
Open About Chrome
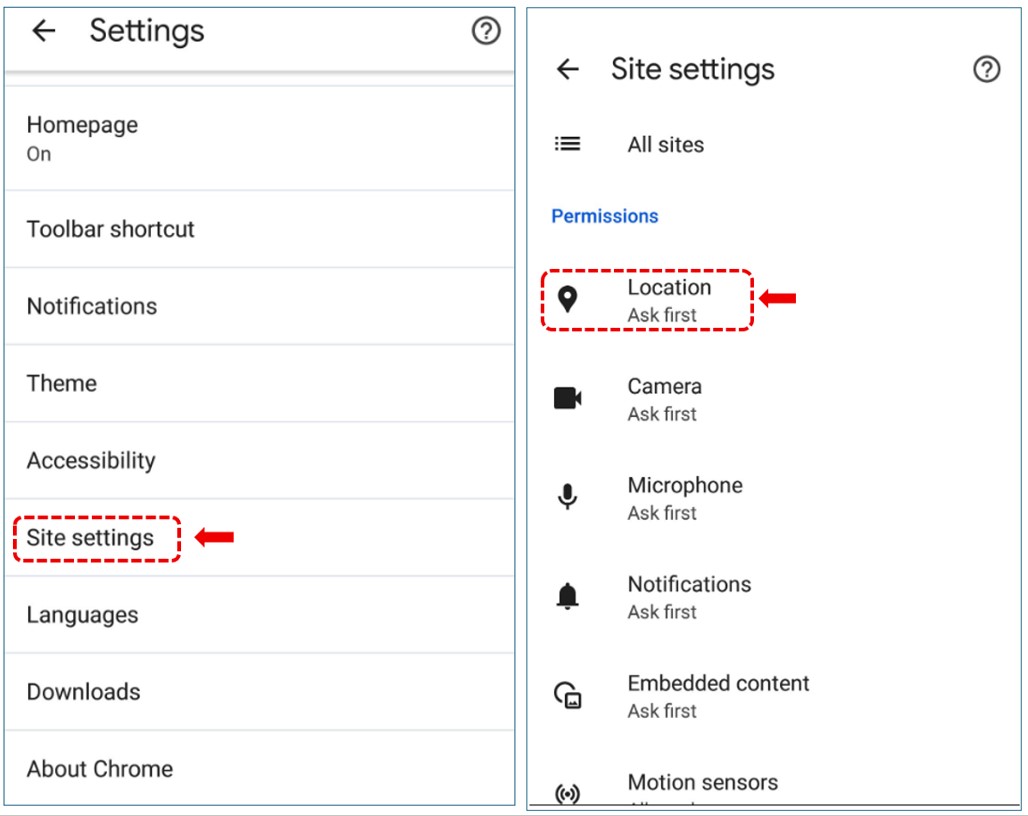pos(100,769)
